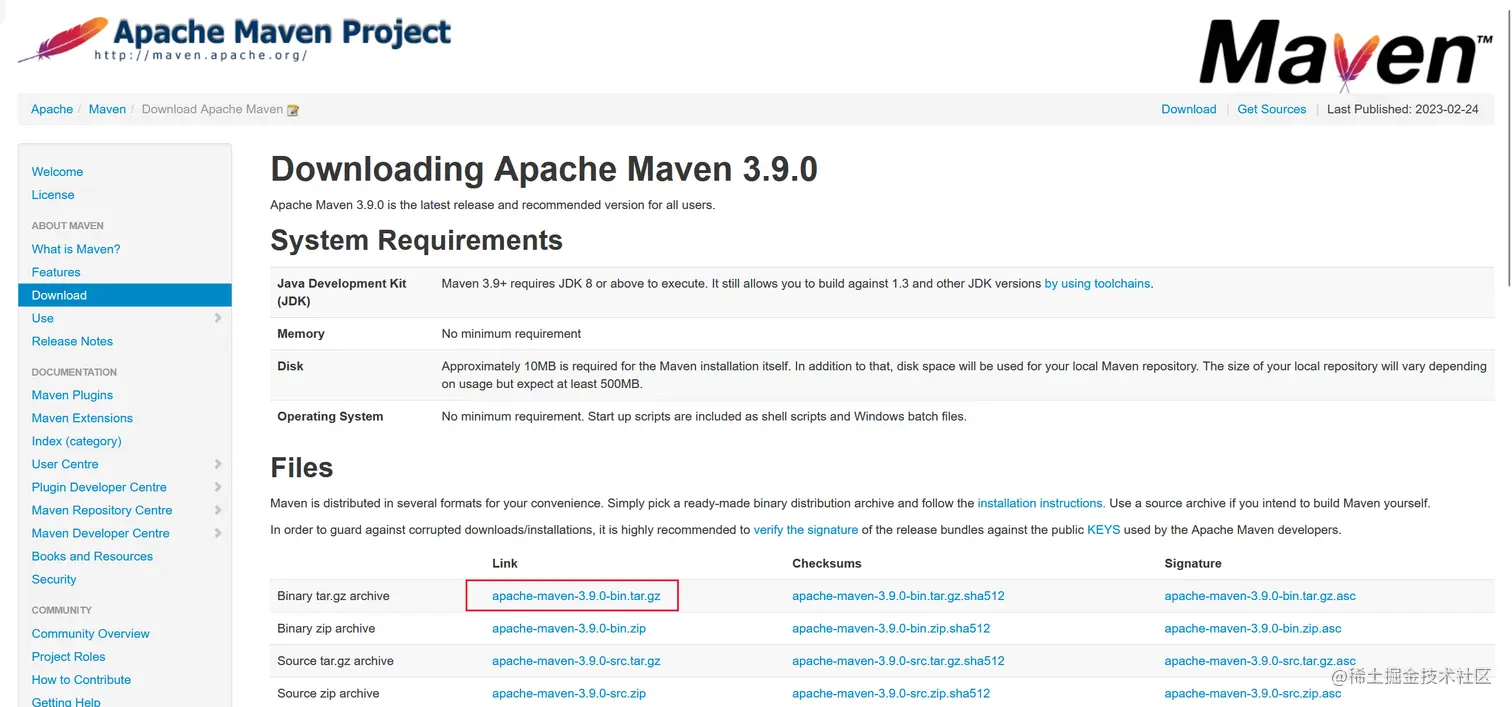The width and height of the screenshot is (1512, 707).
Task: Expand the Maven Developer Centre chevron
Action: pos(218,533)
